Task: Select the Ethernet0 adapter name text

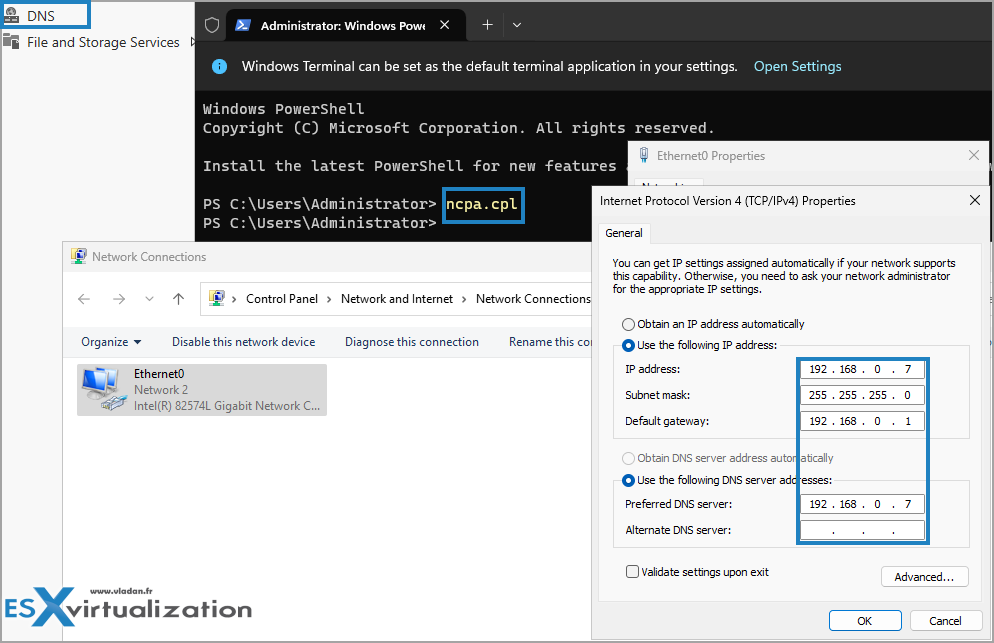Action: pos(159,373)
